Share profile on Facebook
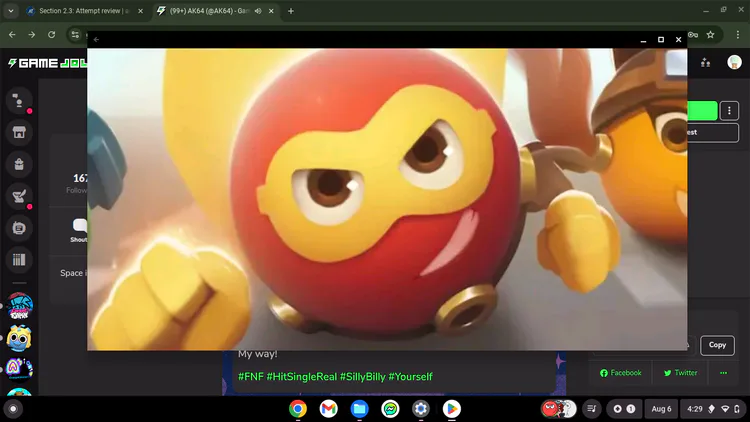 coord(621,373)
